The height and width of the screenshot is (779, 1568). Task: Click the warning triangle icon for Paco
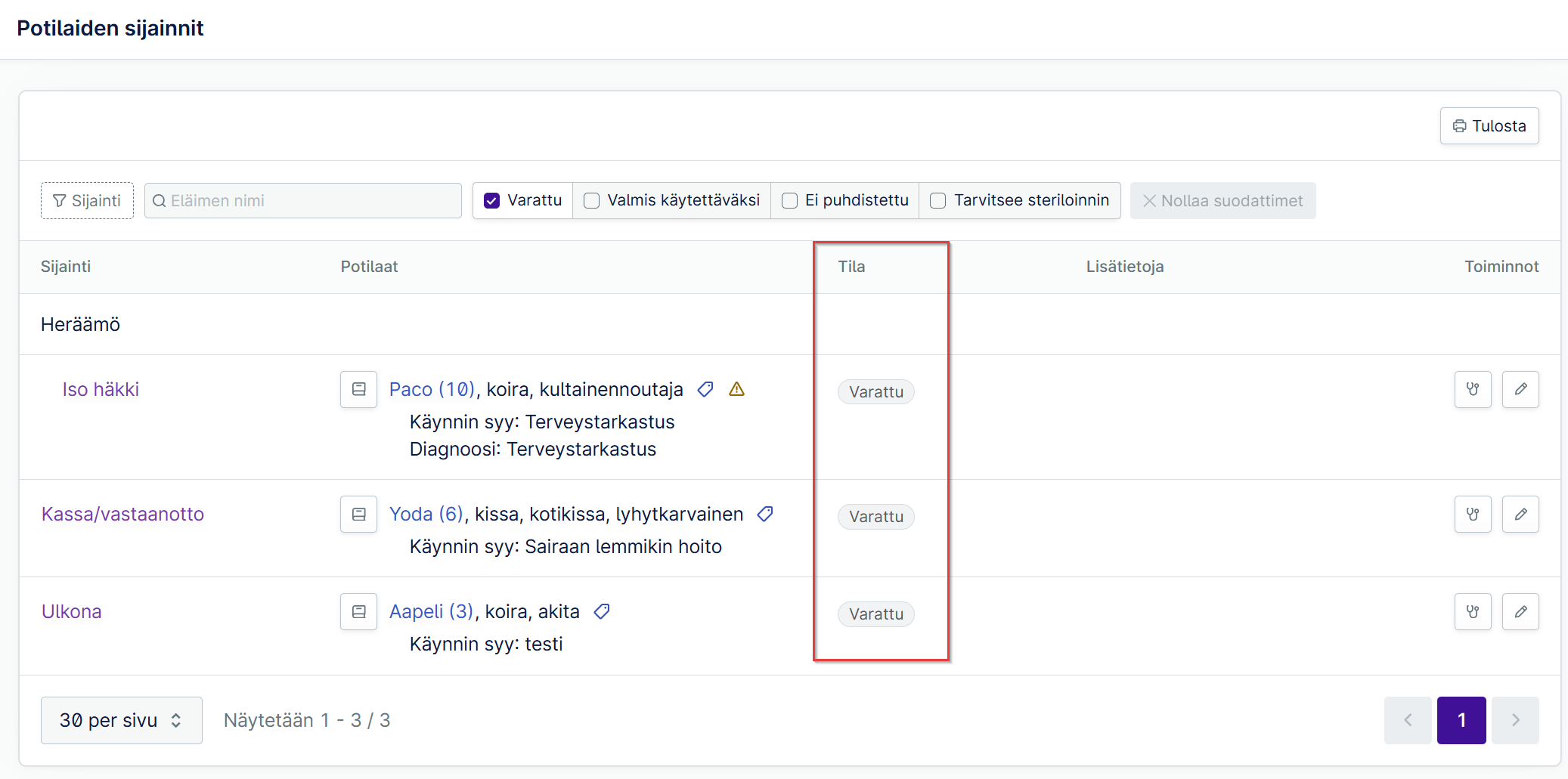point(737,389)
